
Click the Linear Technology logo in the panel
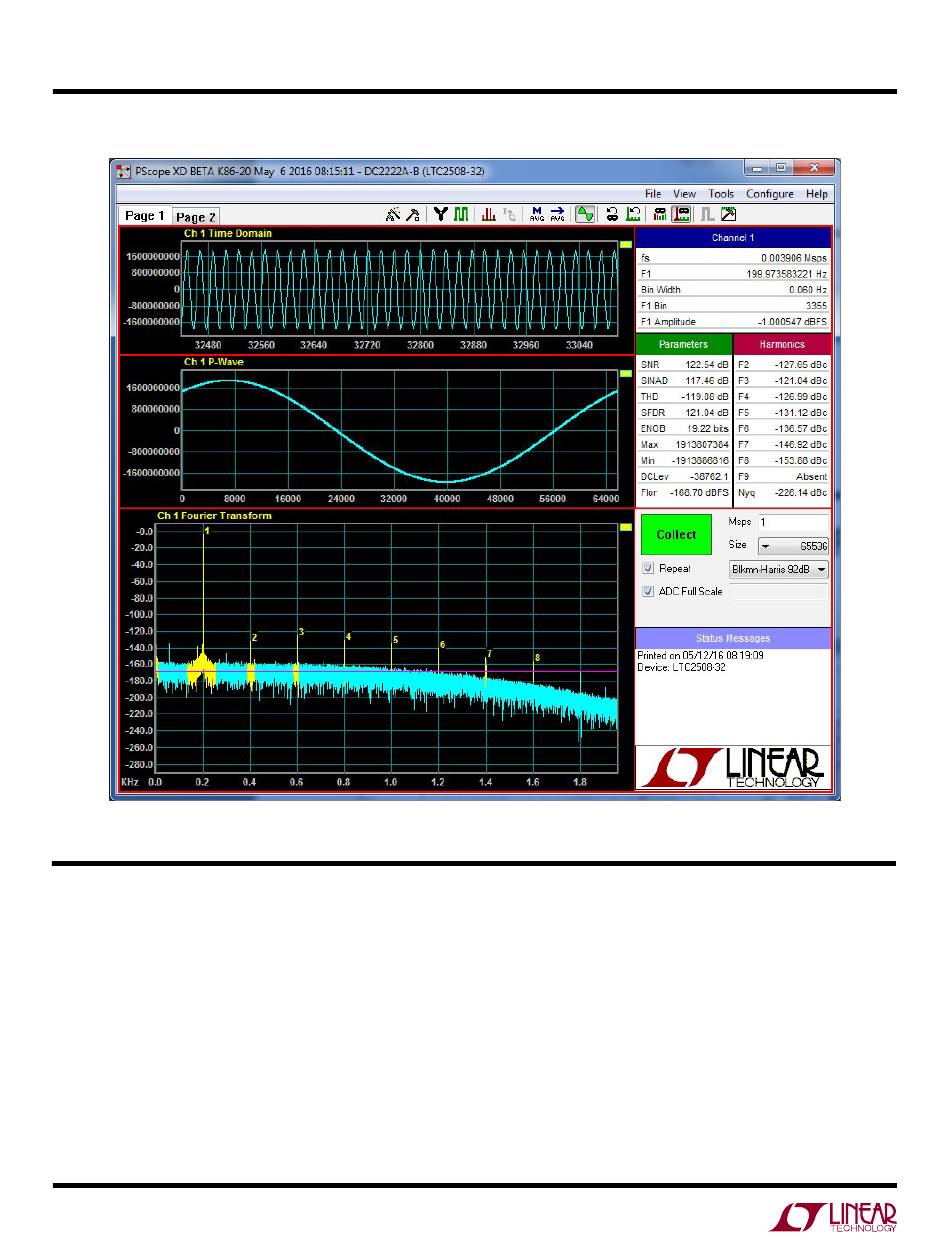[733, 768]
